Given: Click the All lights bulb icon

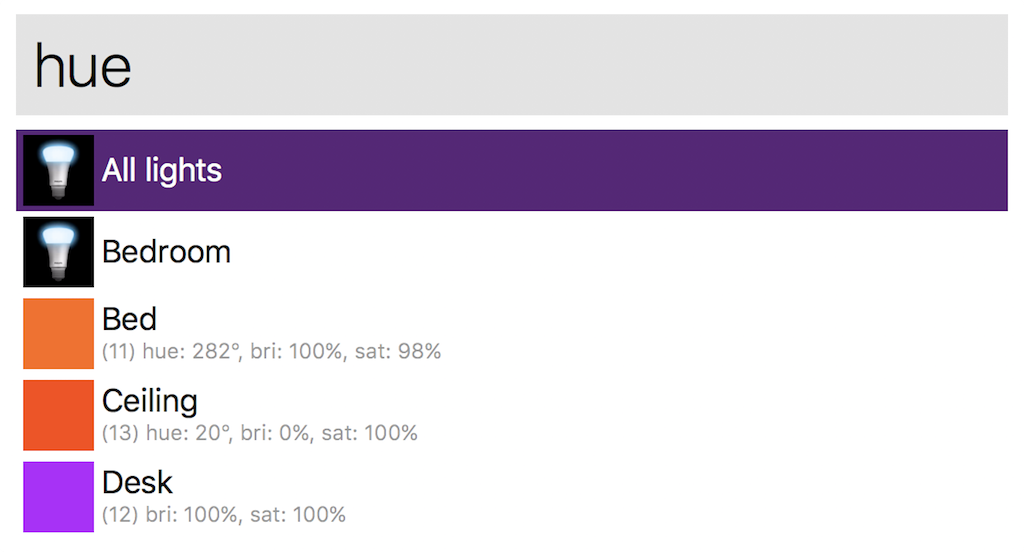Looking at the screenshot, I should click(x=59, y=170).
